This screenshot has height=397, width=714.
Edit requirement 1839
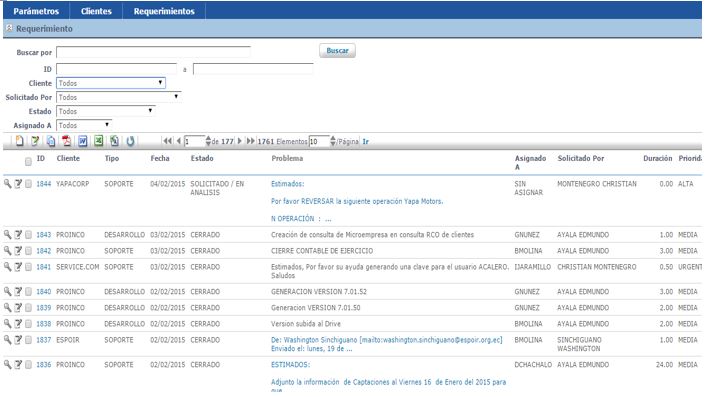(x=18, y=307)
